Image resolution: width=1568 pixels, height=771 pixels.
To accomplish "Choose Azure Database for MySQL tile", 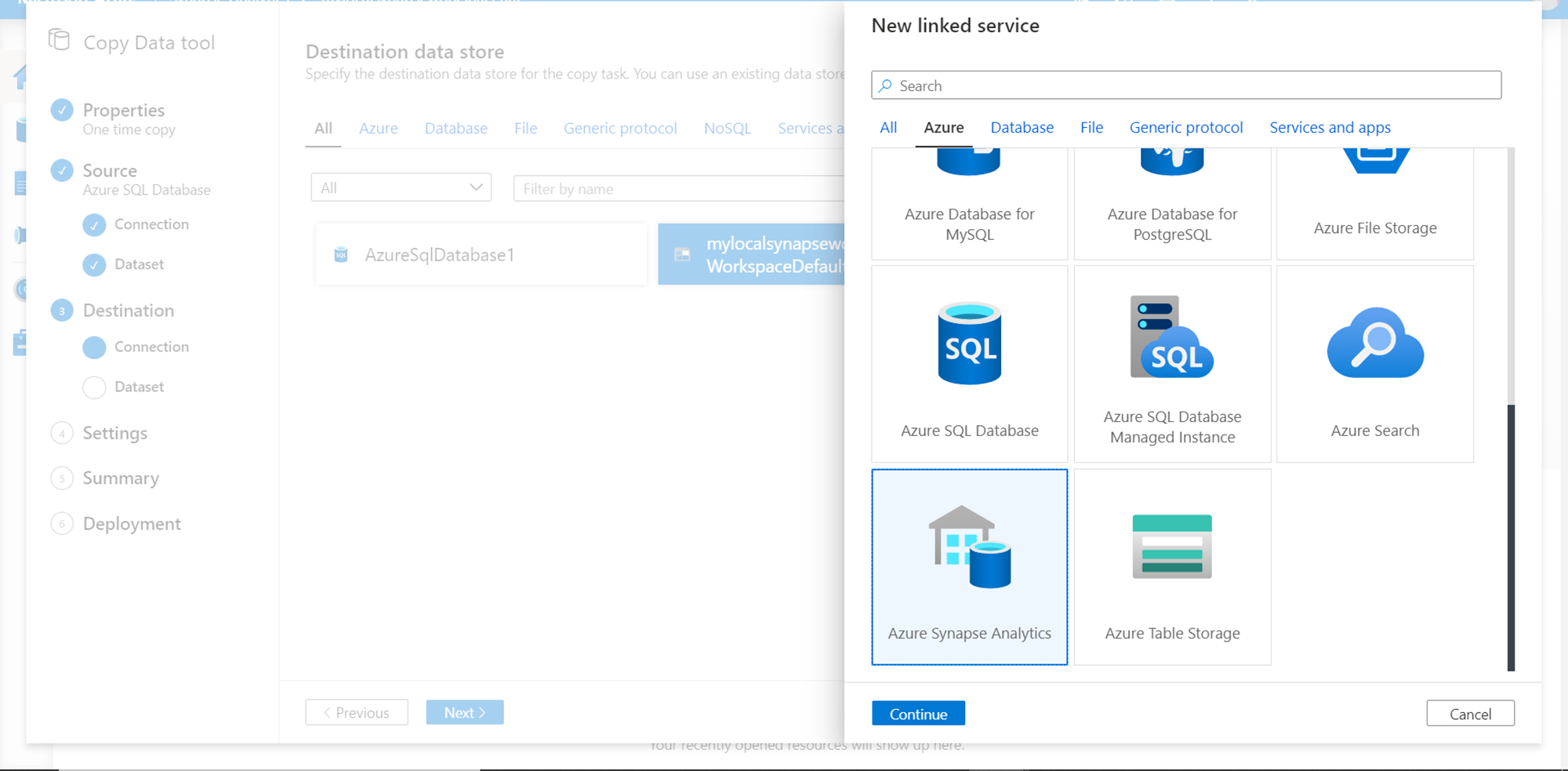I will pyautogui.click(x=969, y=204).
